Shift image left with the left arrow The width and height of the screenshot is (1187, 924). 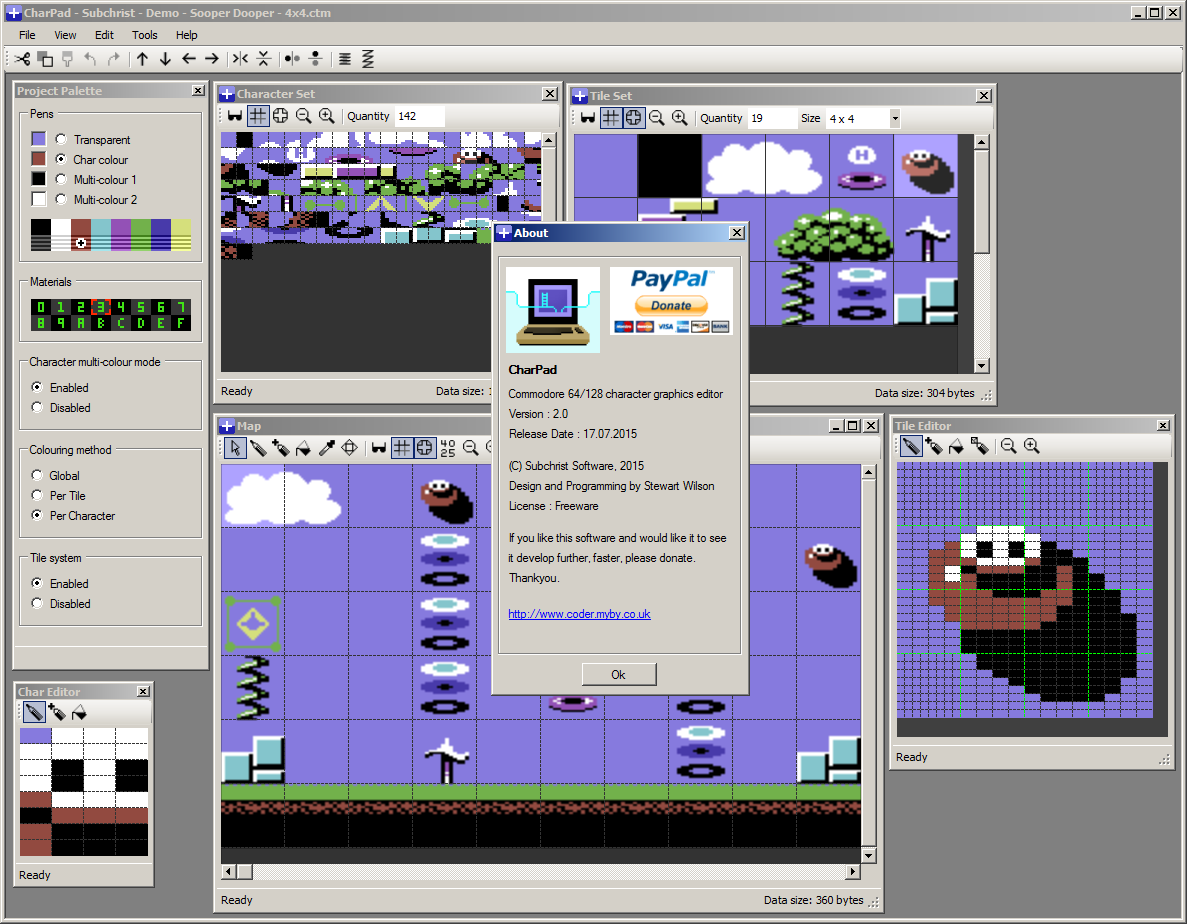(x=188, y=59)
